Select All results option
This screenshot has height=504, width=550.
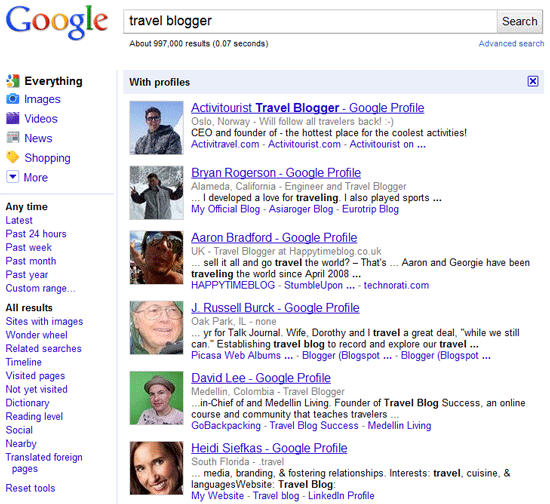pyautogui.click(x=29, y=308)
